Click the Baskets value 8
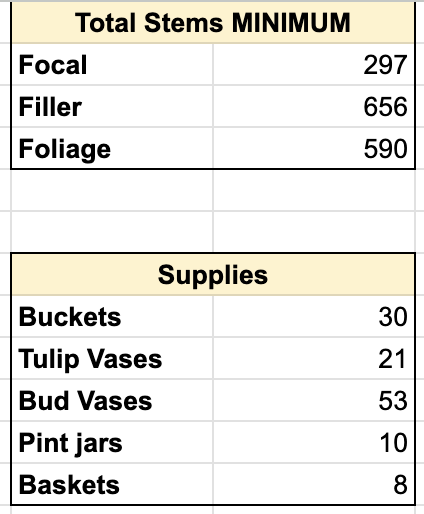 point(314,484)
